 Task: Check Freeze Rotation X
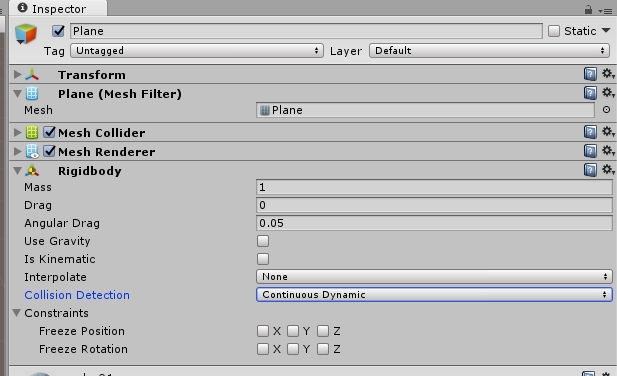coord(263,349)
